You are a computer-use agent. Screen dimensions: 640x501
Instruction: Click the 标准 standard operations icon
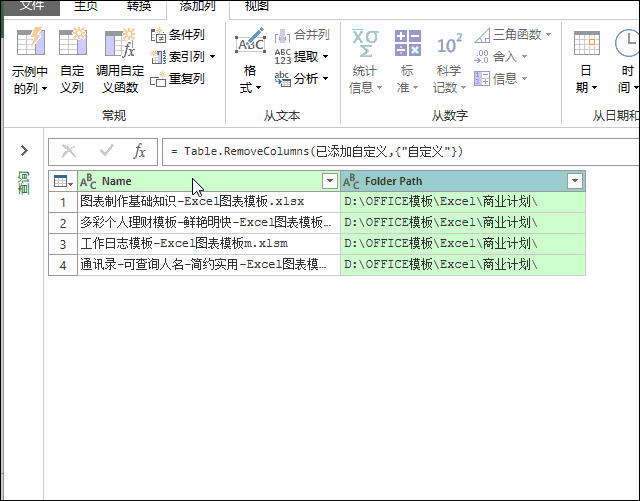click(x=408, y=43)
